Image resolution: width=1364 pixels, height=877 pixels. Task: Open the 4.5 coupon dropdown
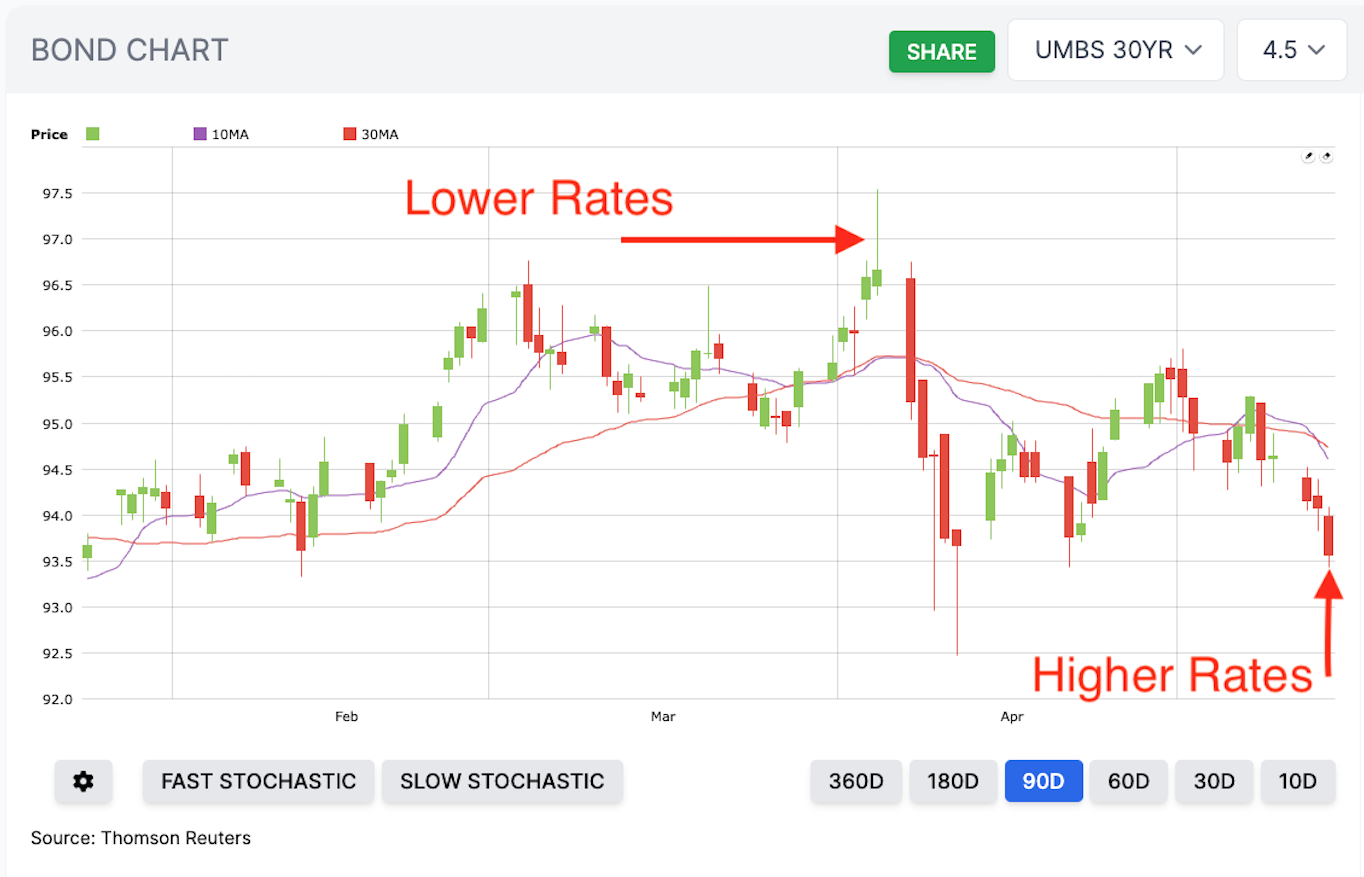(1292, 50)
